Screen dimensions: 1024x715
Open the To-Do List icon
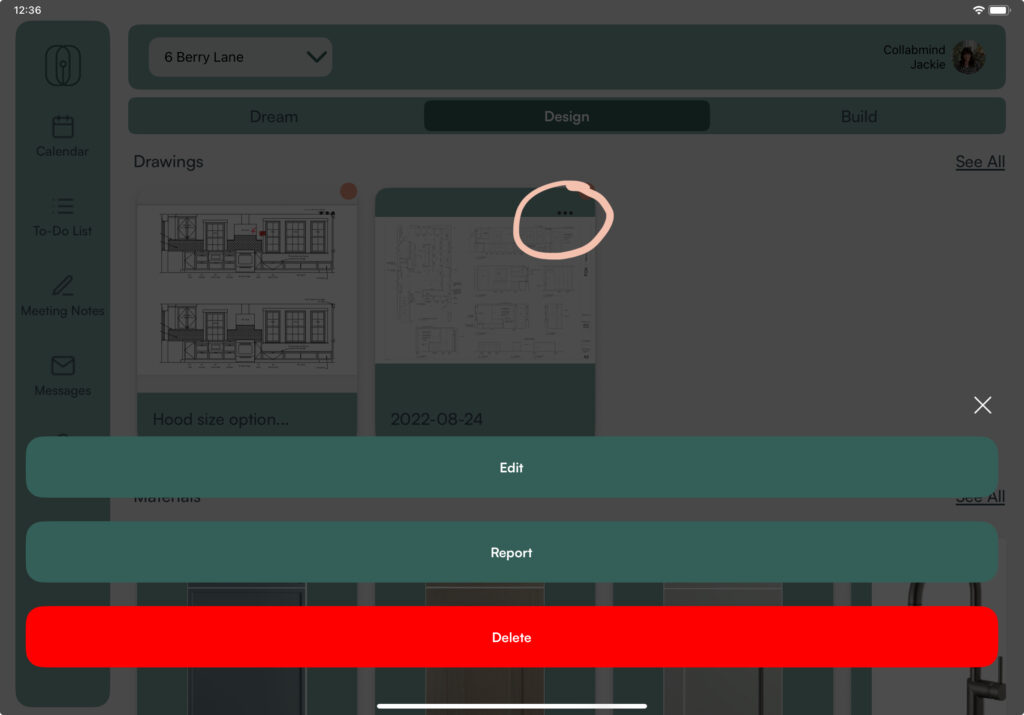click(63, 207)
